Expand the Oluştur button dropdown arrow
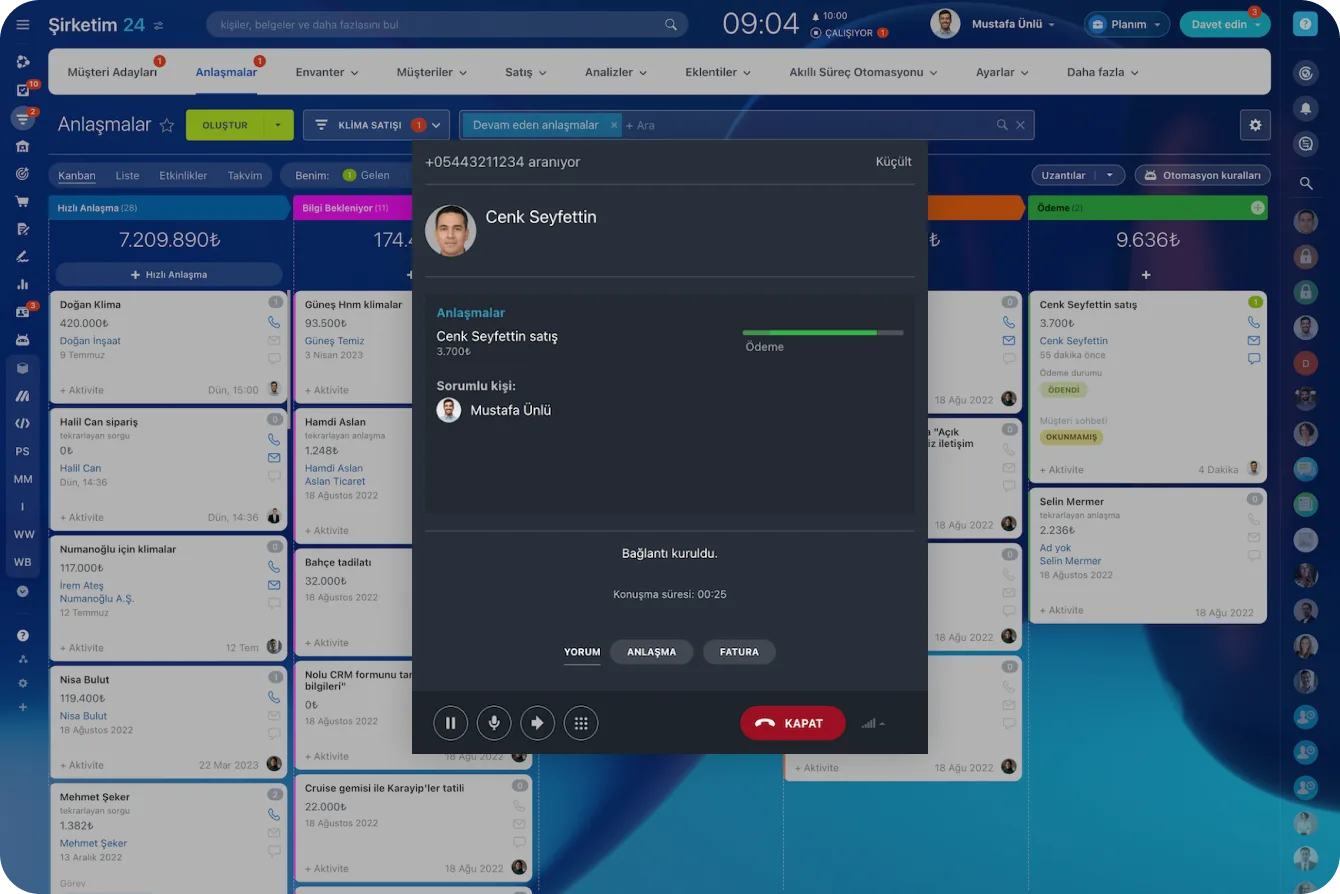This screenshot has height=894, width=1340. point(279,125)
